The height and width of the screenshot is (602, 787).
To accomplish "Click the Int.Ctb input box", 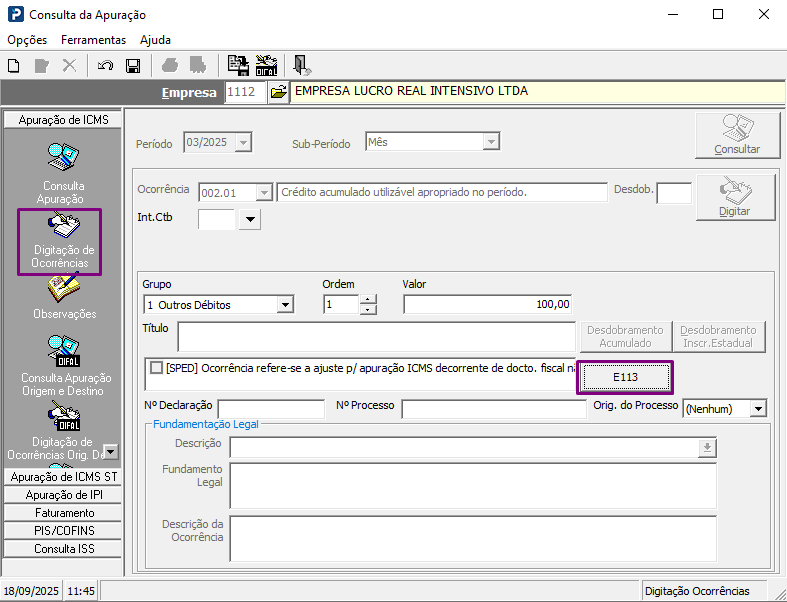I will click(217, 219).
